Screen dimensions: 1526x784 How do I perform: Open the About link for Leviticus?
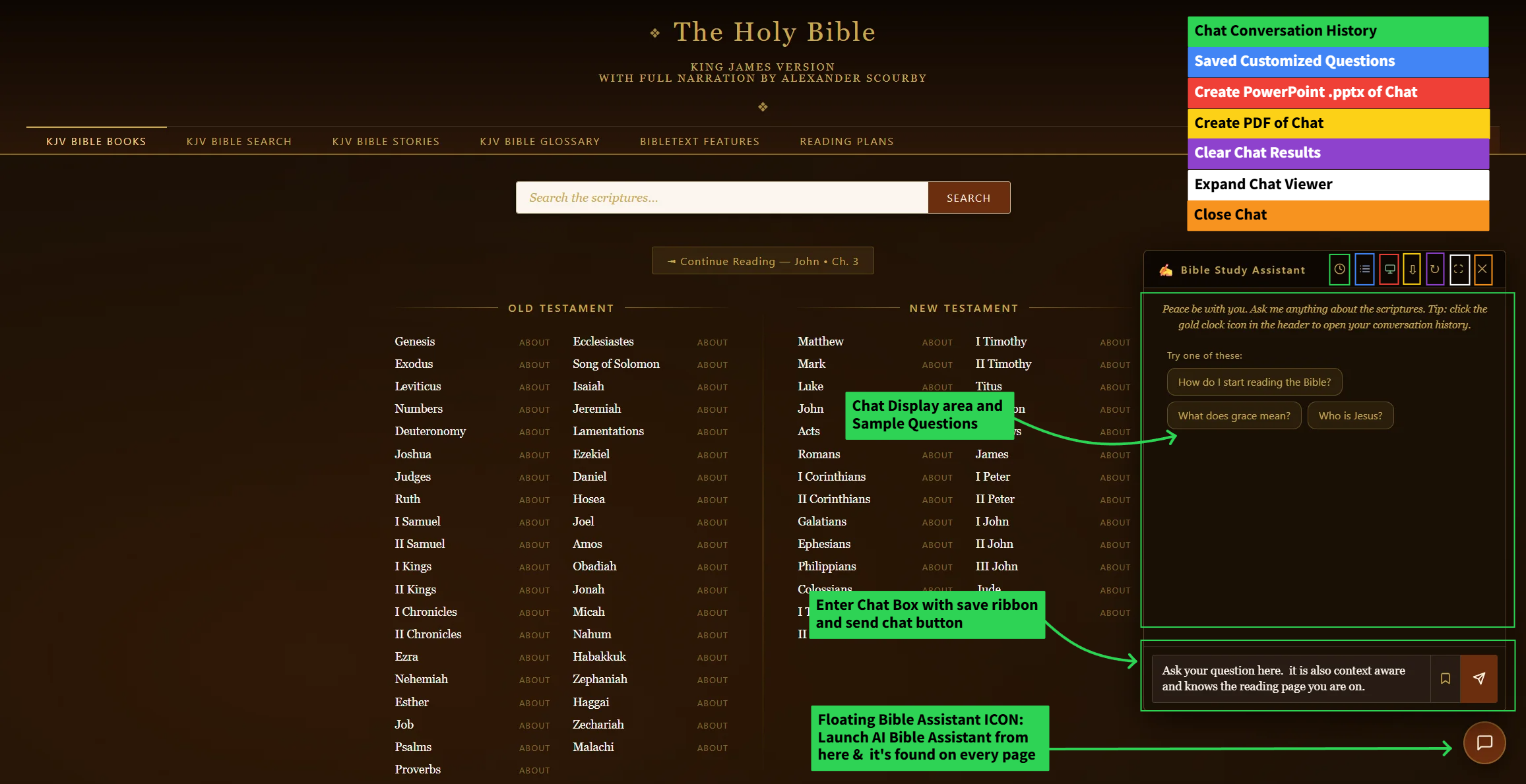[x=534, y=387]
